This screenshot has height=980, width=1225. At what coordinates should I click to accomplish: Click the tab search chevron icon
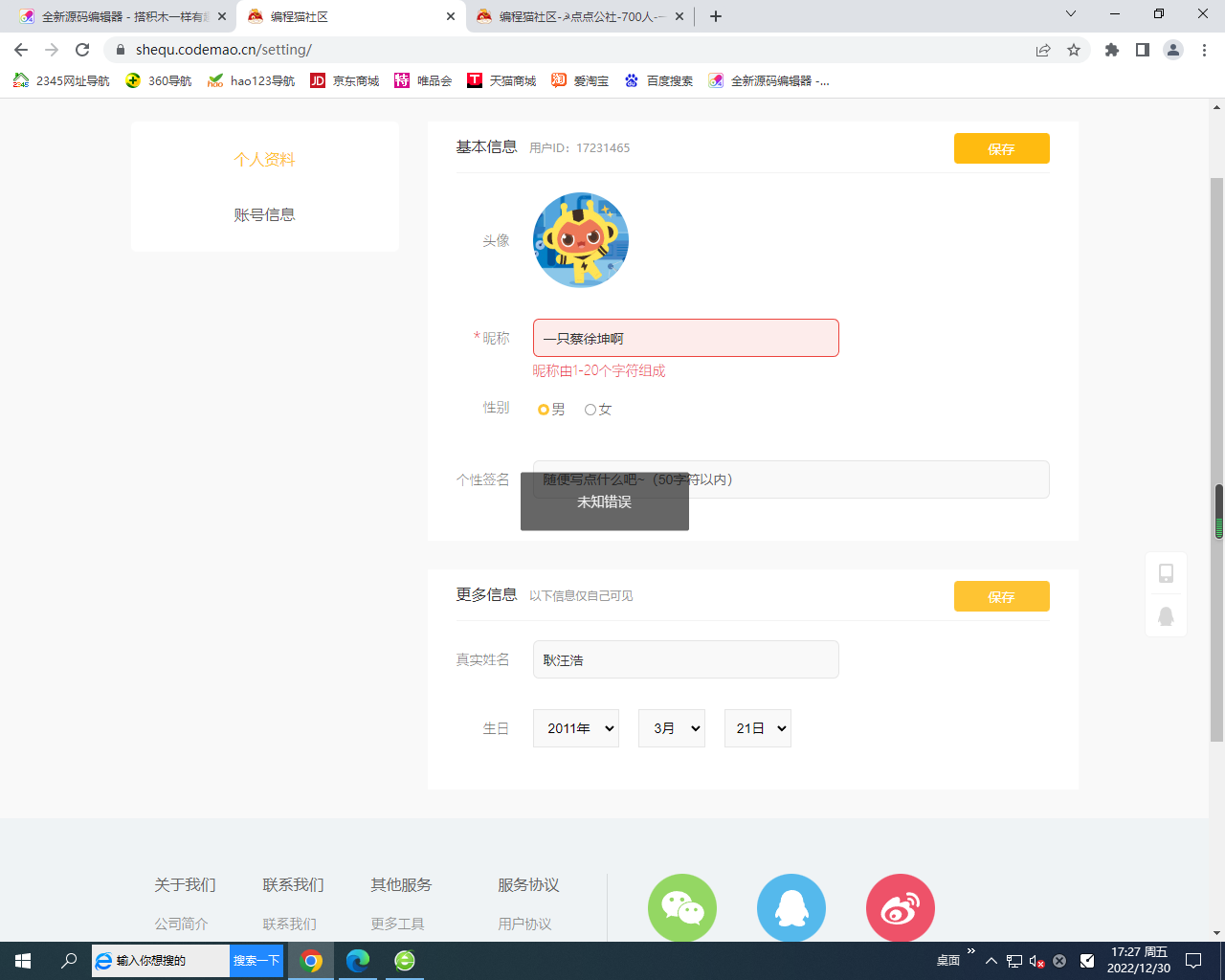pos(1071,14)
